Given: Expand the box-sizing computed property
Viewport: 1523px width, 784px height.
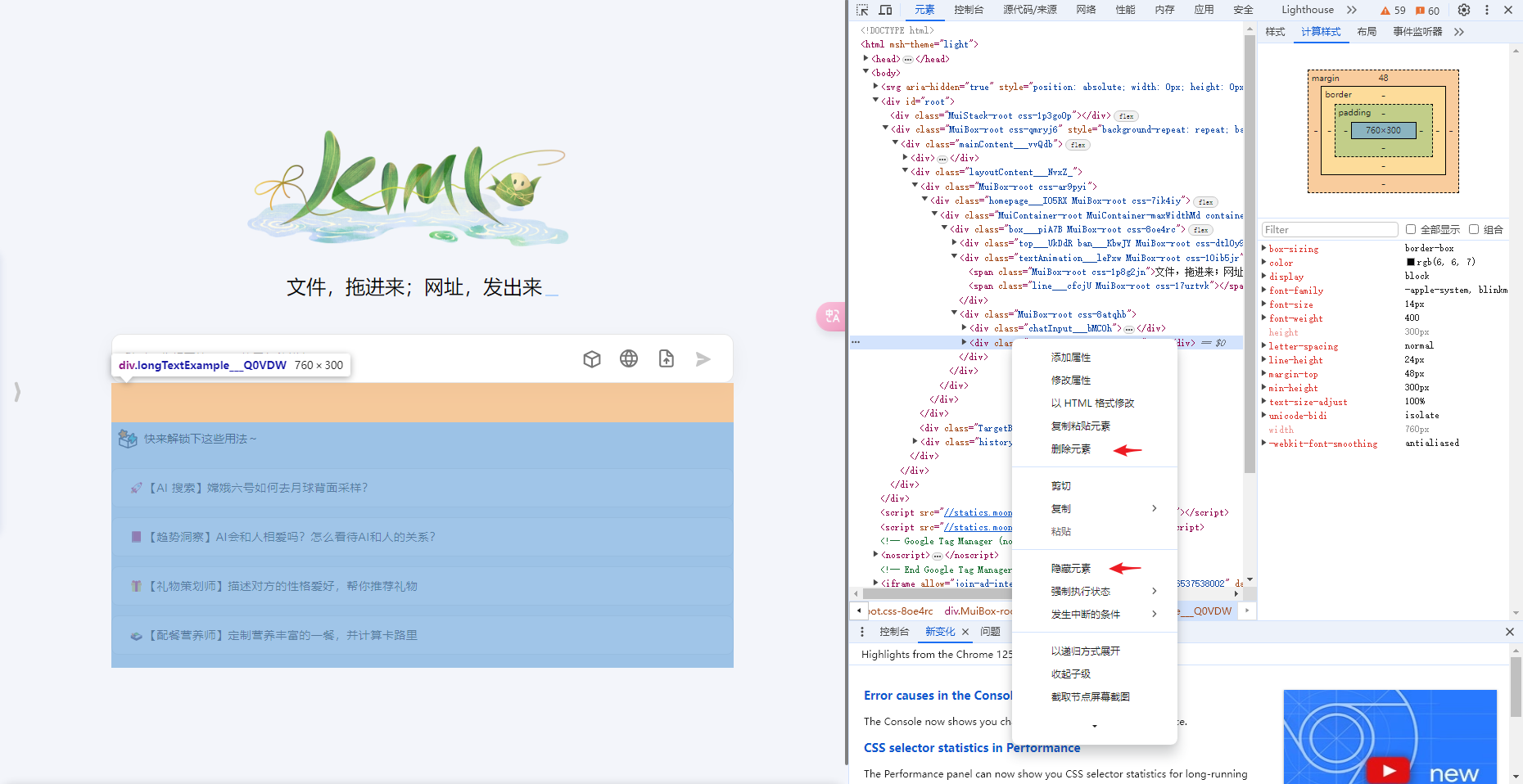Looking at the screenshot, I should point(1264,249).
